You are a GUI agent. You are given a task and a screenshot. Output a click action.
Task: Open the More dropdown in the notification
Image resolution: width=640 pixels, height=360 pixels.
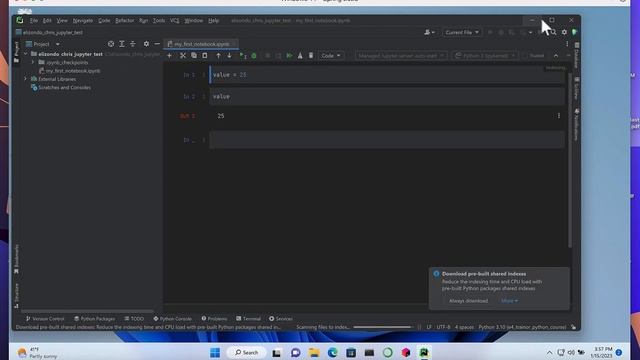click(509, 301)
